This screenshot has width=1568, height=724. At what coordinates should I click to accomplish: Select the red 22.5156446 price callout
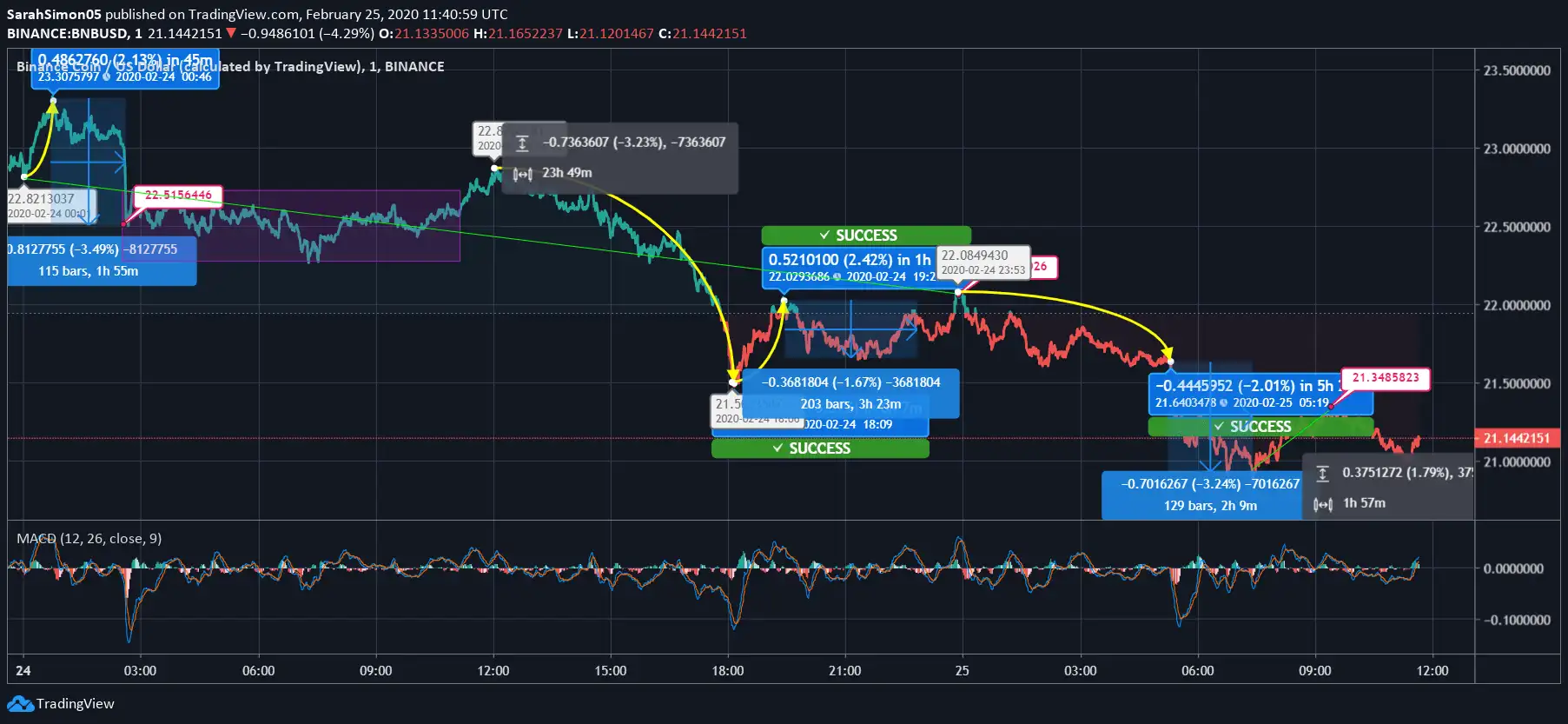pyautogui.click(x=178, y=196)
